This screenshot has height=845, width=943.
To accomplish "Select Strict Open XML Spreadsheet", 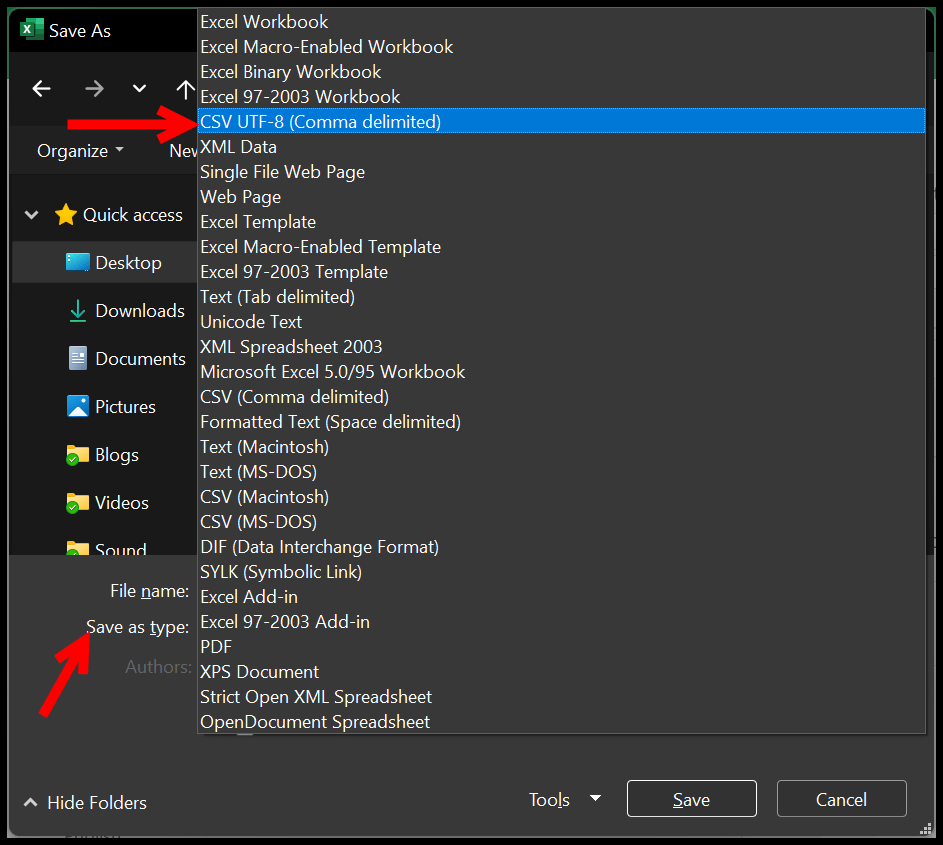I will [561, 697].
